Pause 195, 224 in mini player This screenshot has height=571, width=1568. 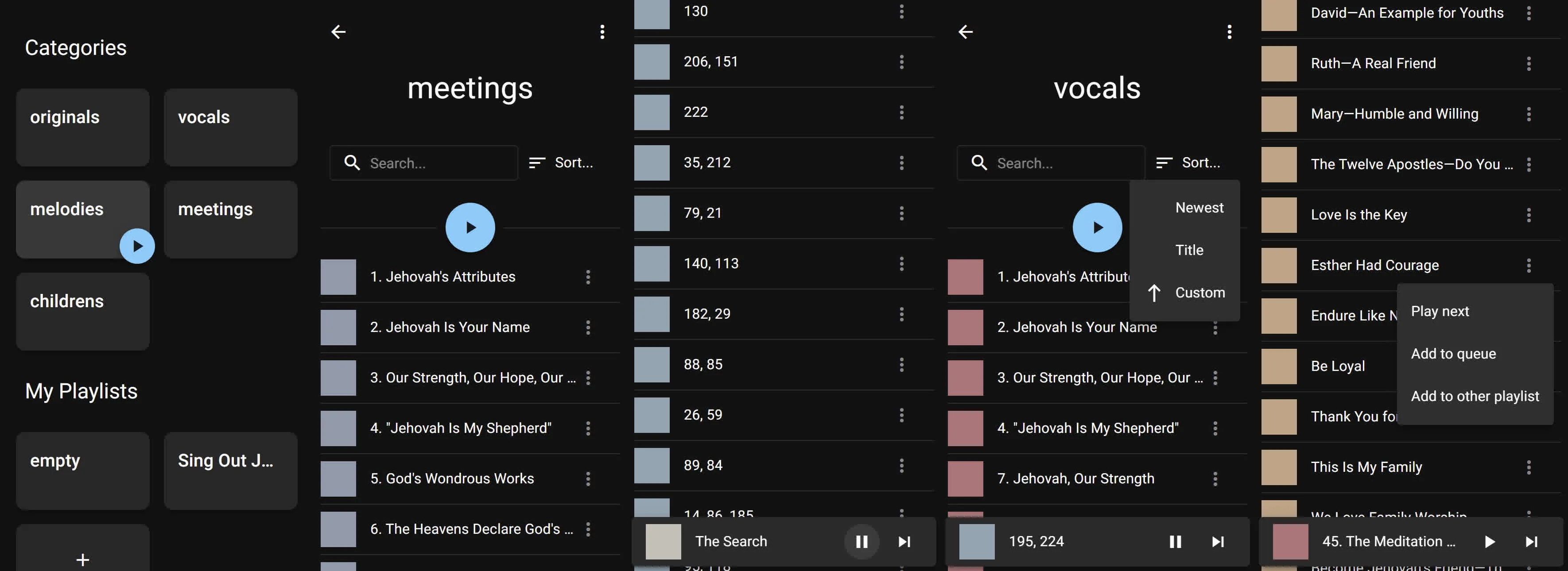(1175, 541)
